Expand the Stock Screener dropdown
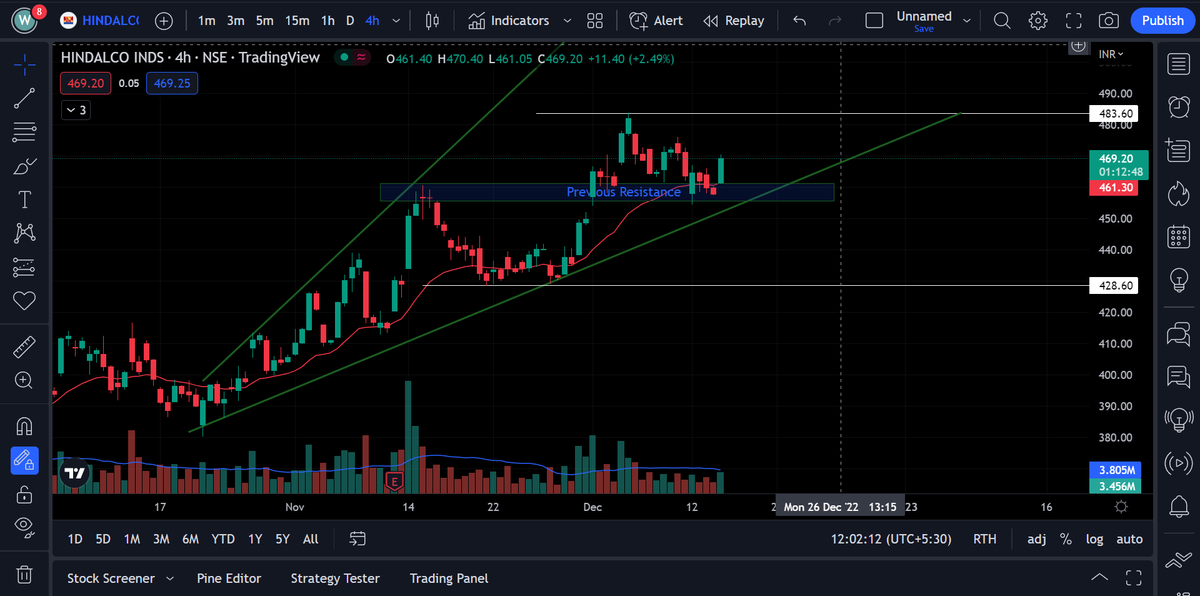Image resolution: width=1200 pixels, height=596 pixels. tap(170, 578)
